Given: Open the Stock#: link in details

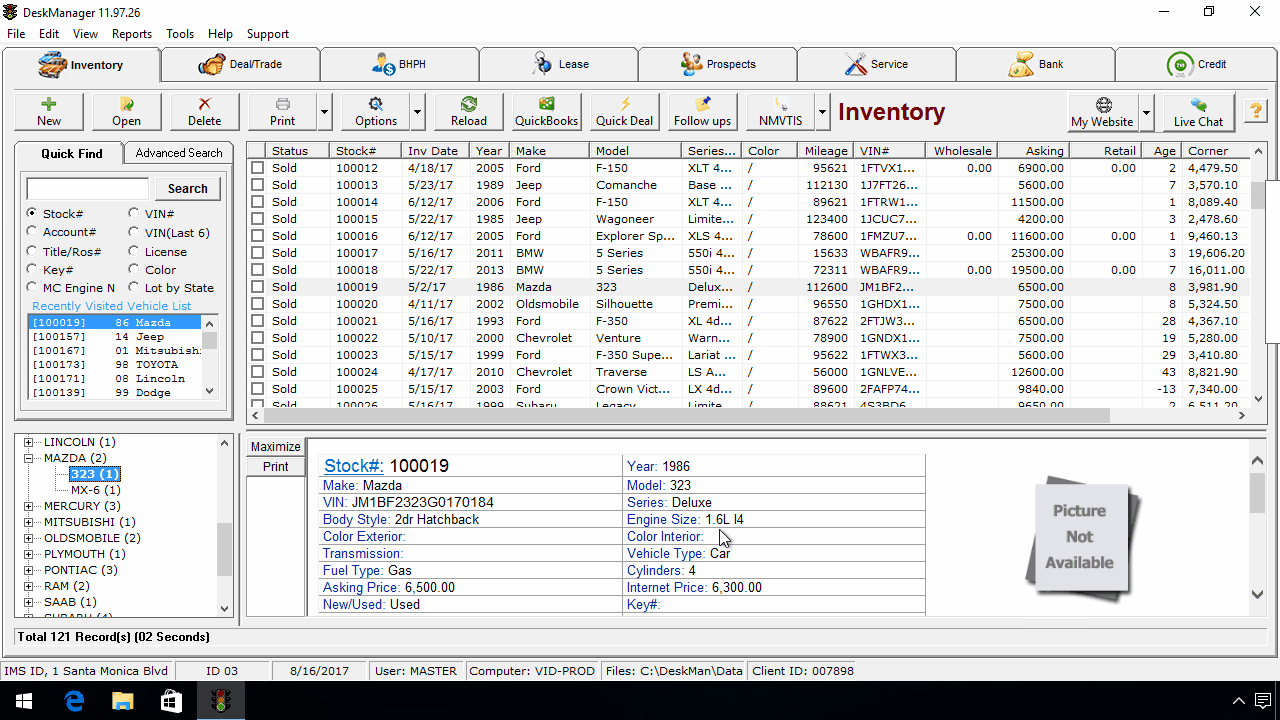Looking at the screenshot, I should pos(354,466).
